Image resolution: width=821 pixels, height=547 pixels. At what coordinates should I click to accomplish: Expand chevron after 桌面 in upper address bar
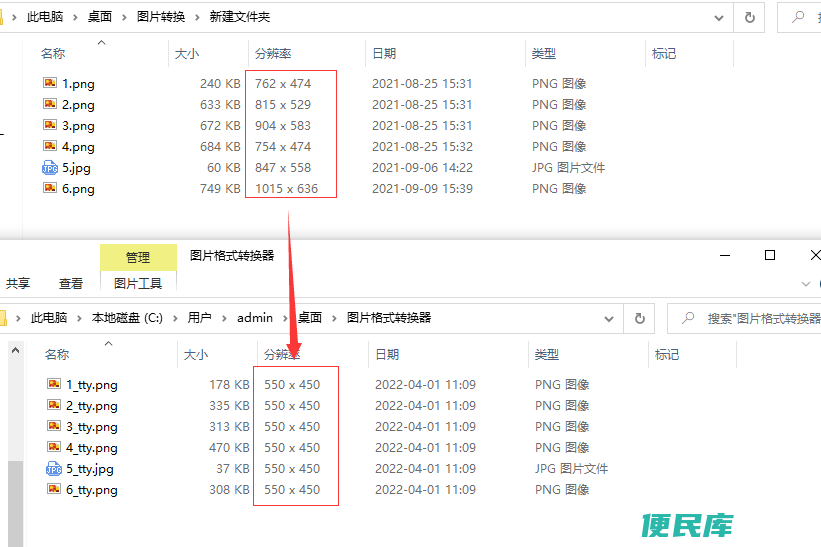124,17
